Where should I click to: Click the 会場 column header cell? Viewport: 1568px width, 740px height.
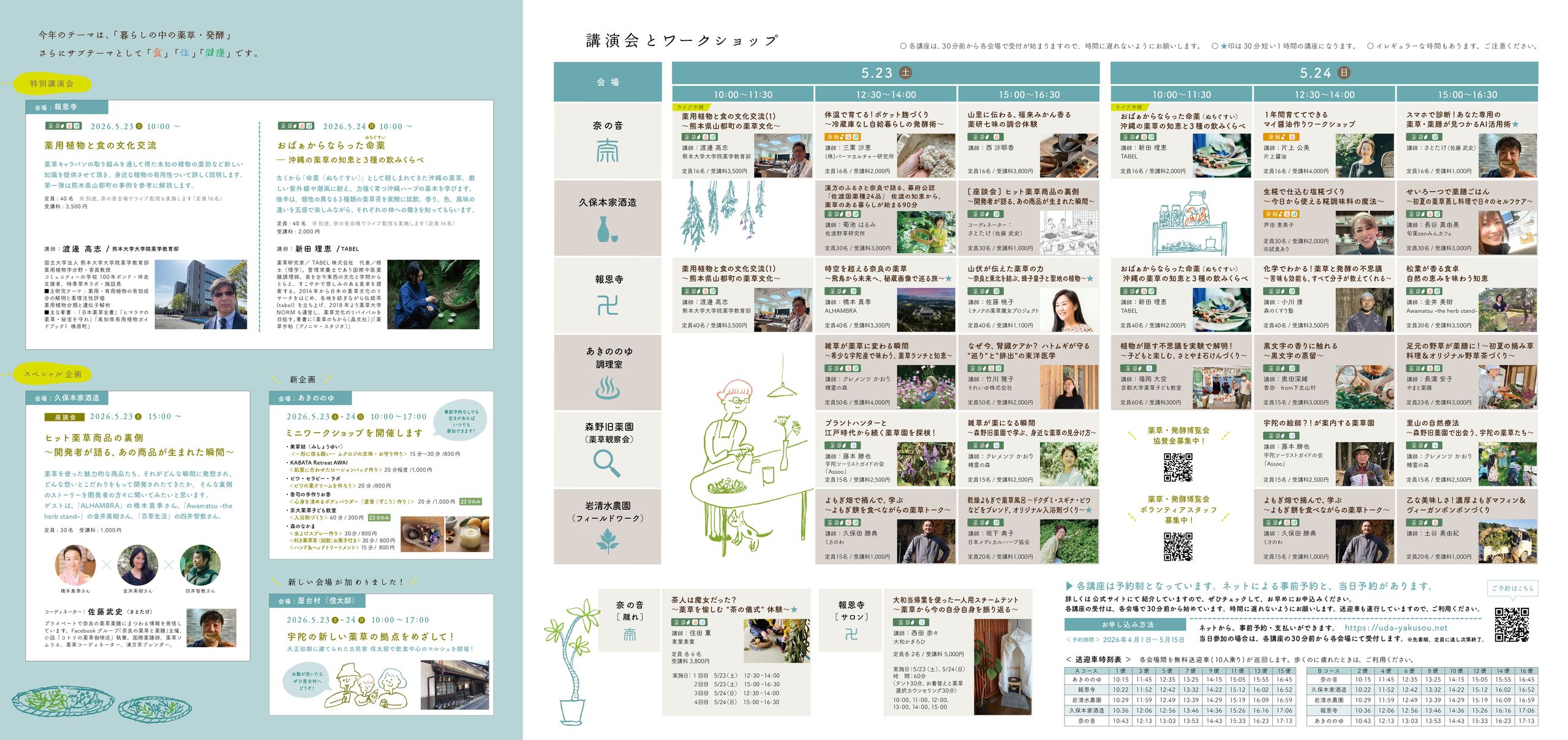[607, 81]
